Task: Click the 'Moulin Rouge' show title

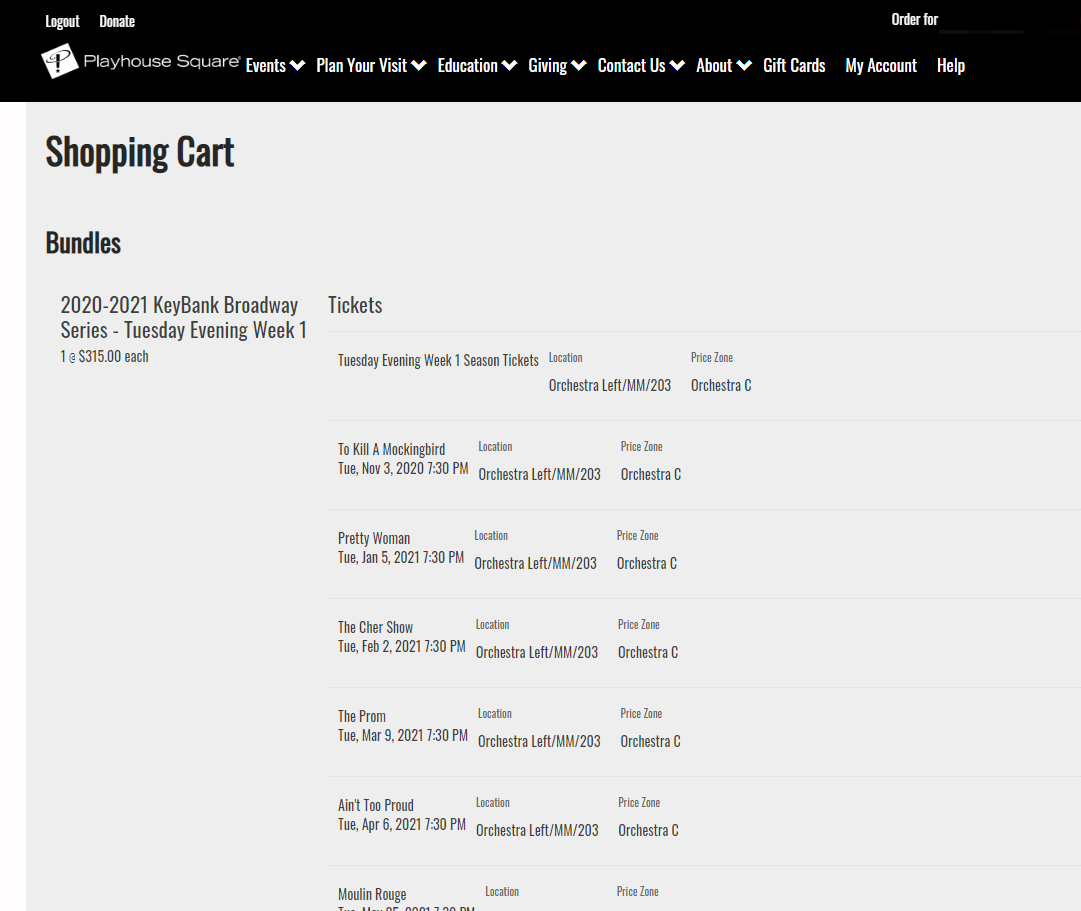Action: click(x=372, y=894)
